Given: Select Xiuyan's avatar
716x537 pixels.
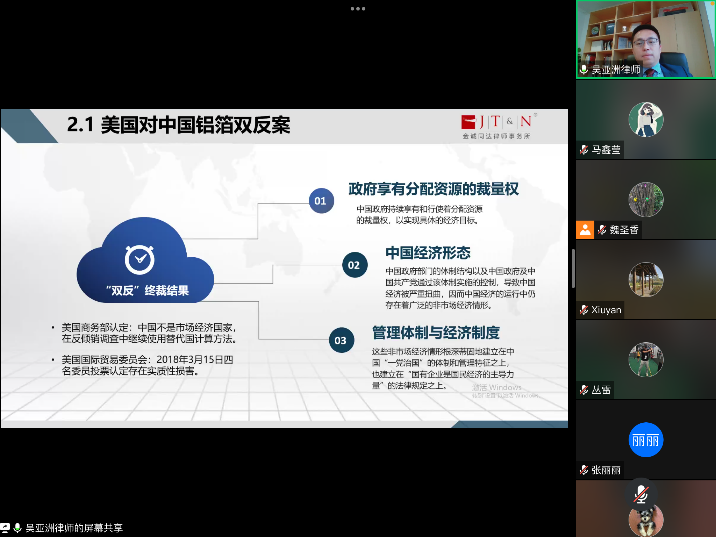Looking at the screenshot, I should point(646,280).
